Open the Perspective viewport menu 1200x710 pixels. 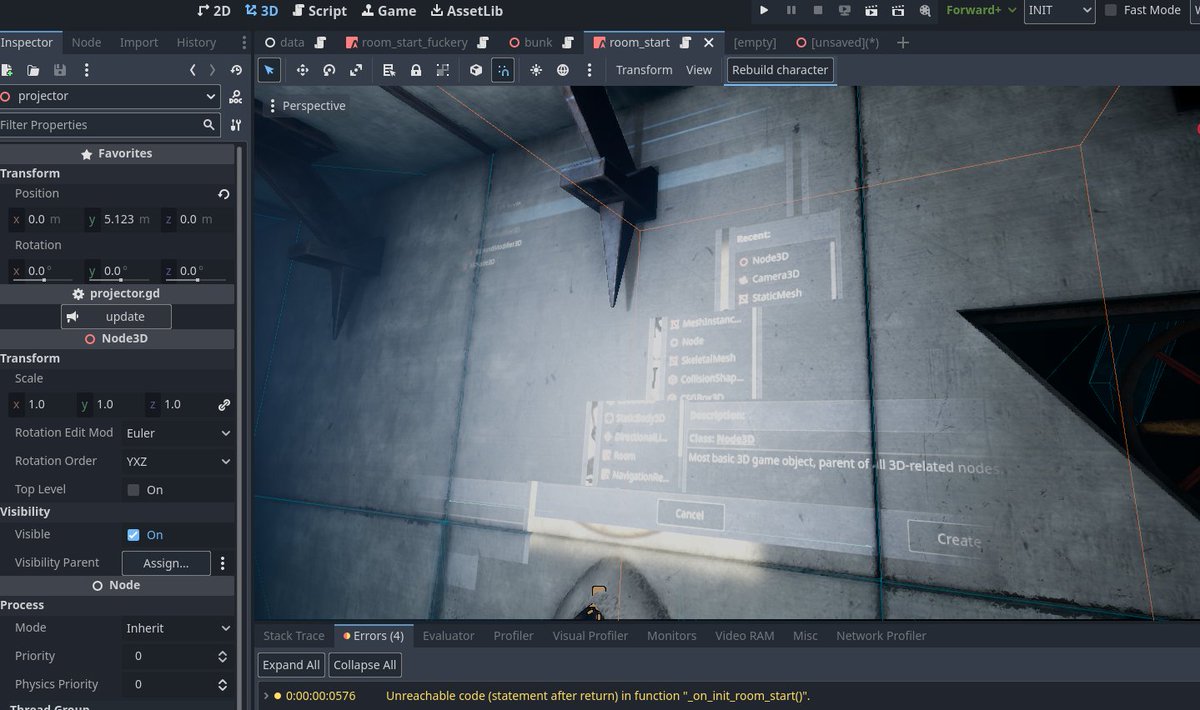(x=308, y=106)
